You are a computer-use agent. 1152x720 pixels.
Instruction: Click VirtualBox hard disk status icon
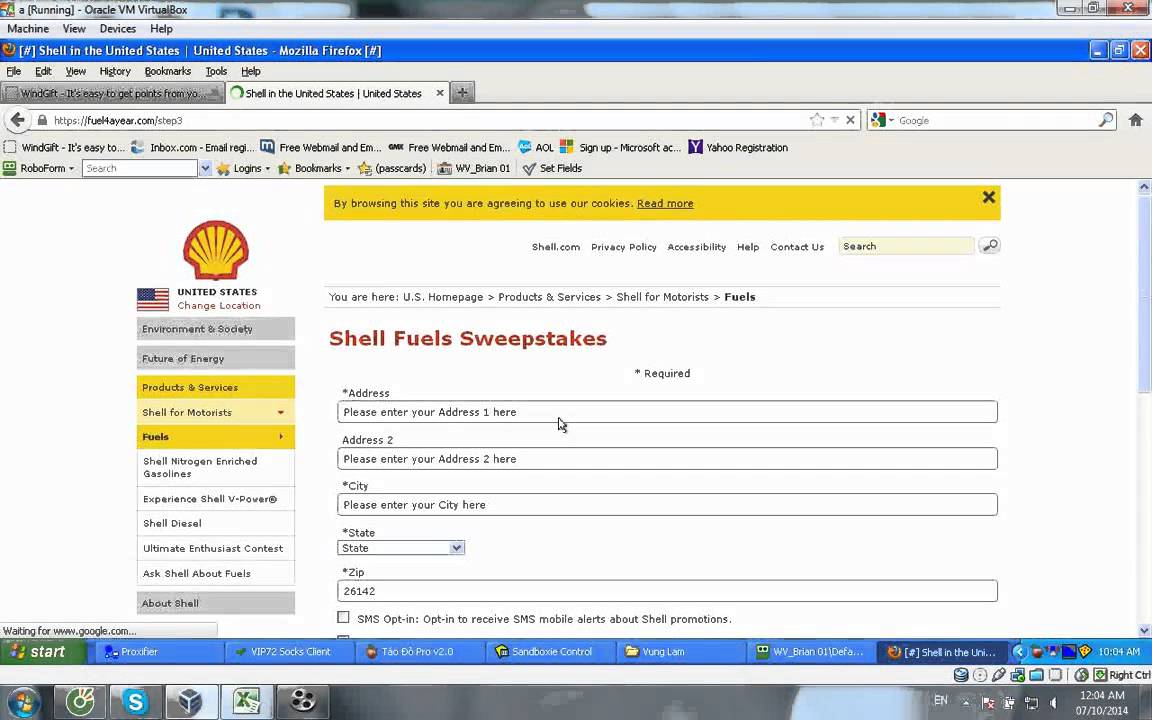click(x=960, y=674)
